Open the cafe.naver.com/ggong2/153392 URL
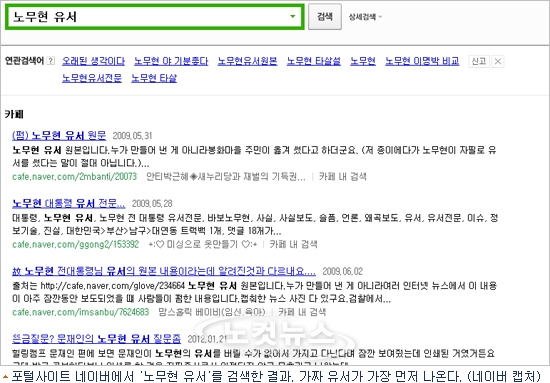 tap(75, 244)
